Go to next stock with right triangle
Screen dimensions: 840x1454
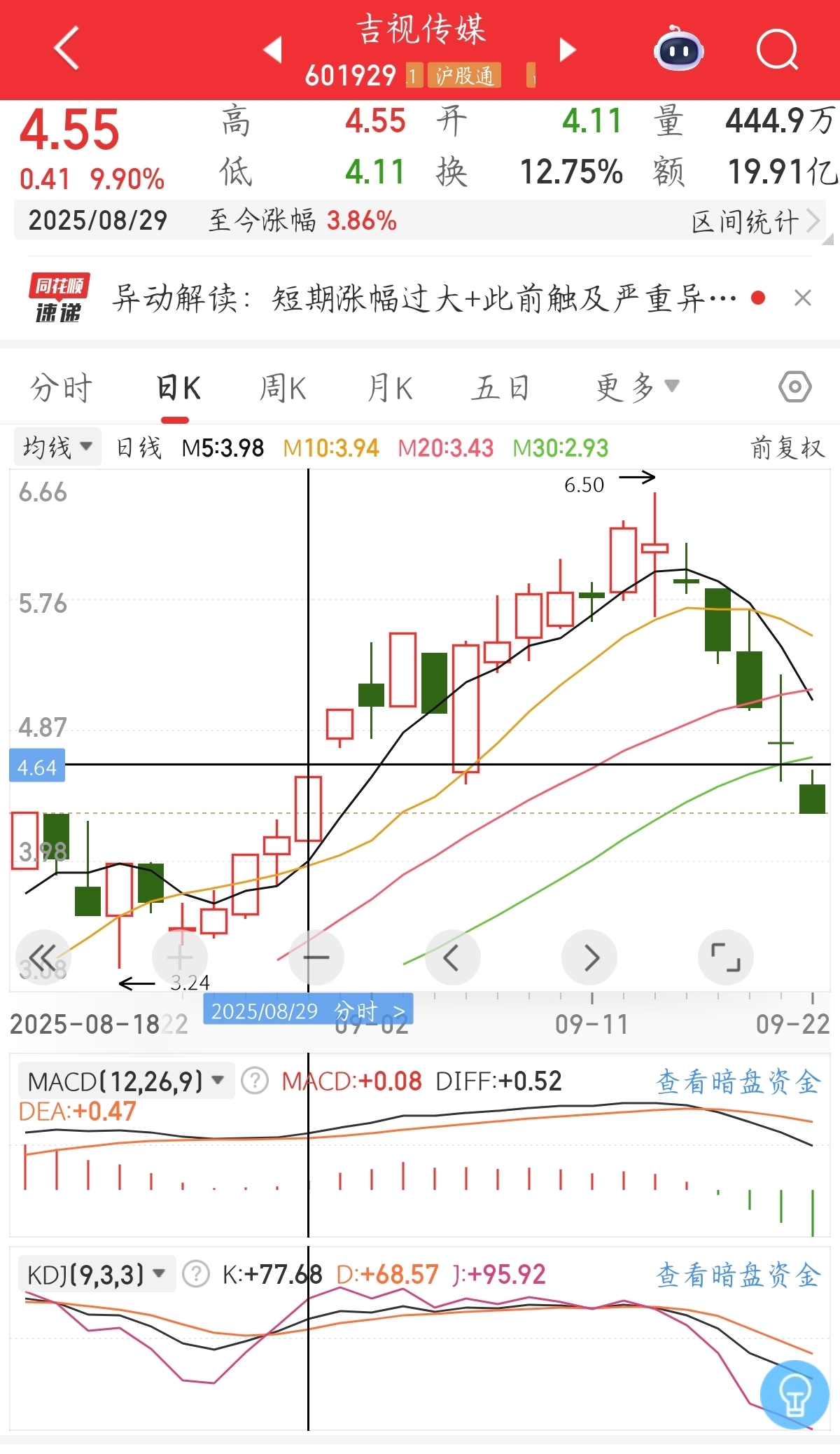(x=567, y=49)
